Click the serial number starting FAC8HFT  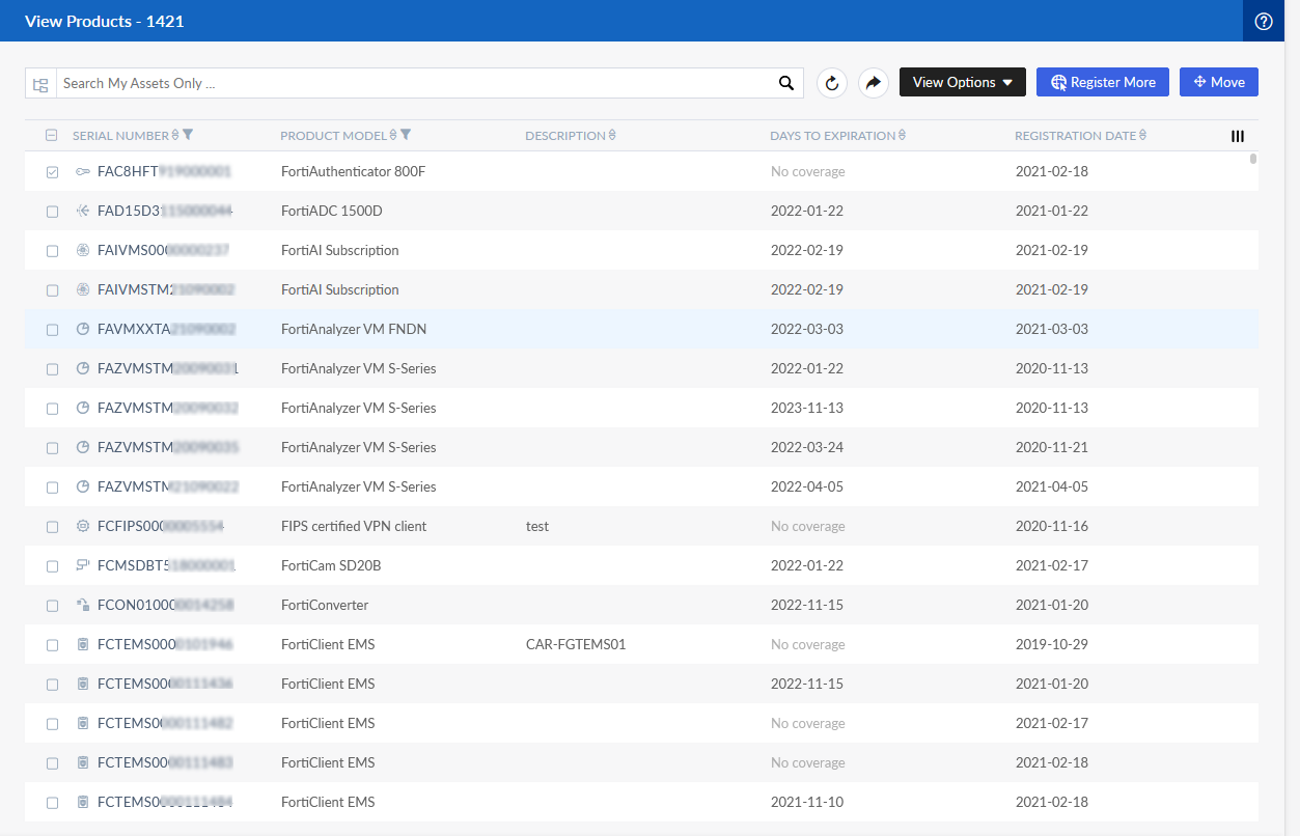coord(164,172)
